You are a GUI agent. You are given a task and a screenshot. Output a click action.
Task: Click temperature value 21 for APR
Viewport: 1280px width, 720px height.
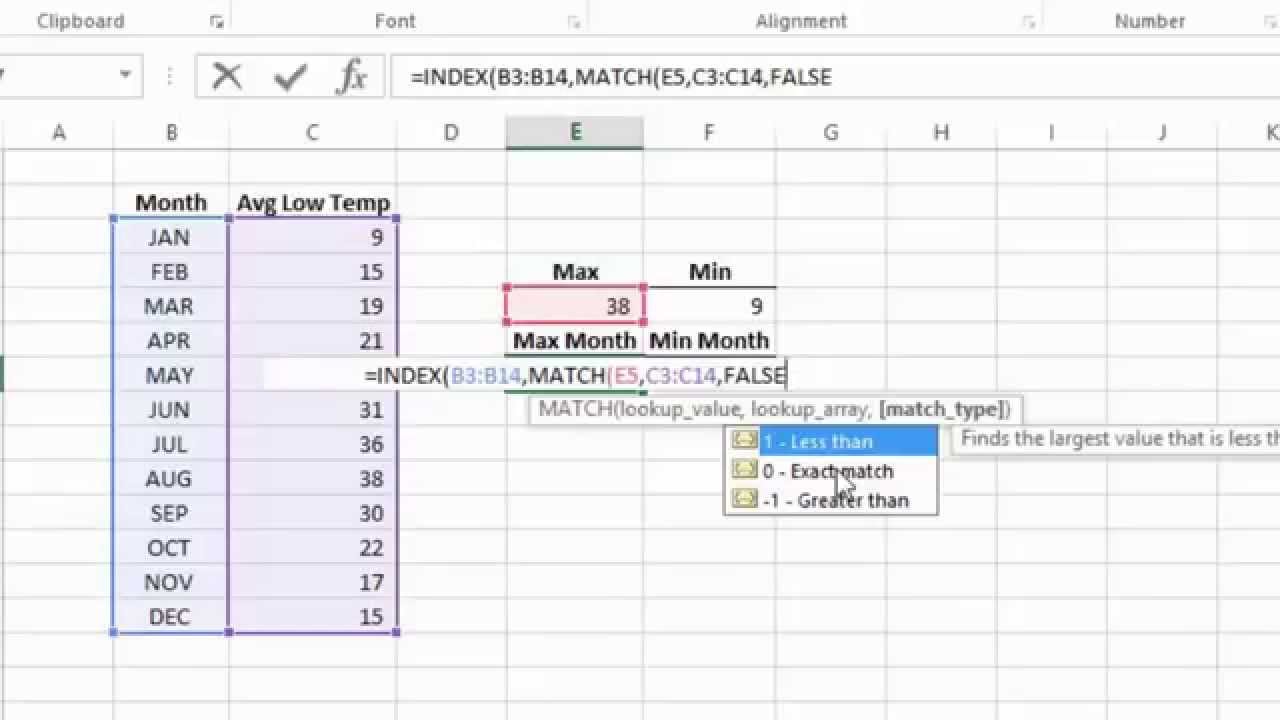pyautogui.click(x=313, y=341)
